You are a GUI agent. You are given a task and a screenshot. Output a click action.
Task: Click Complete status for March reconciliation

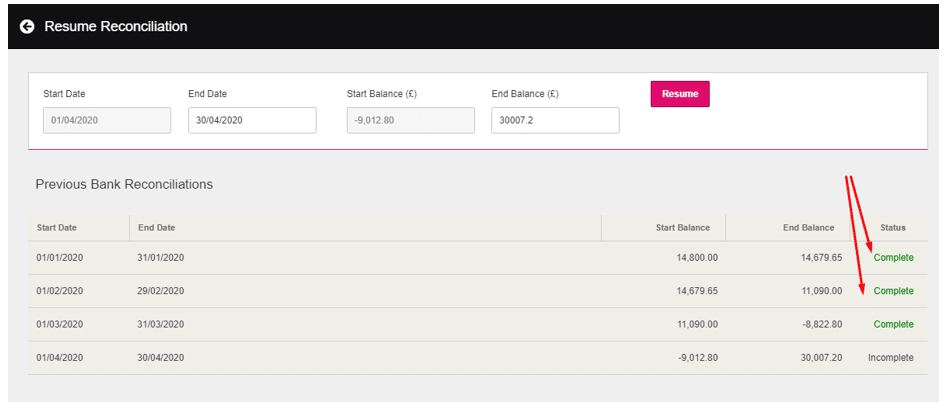893,325
